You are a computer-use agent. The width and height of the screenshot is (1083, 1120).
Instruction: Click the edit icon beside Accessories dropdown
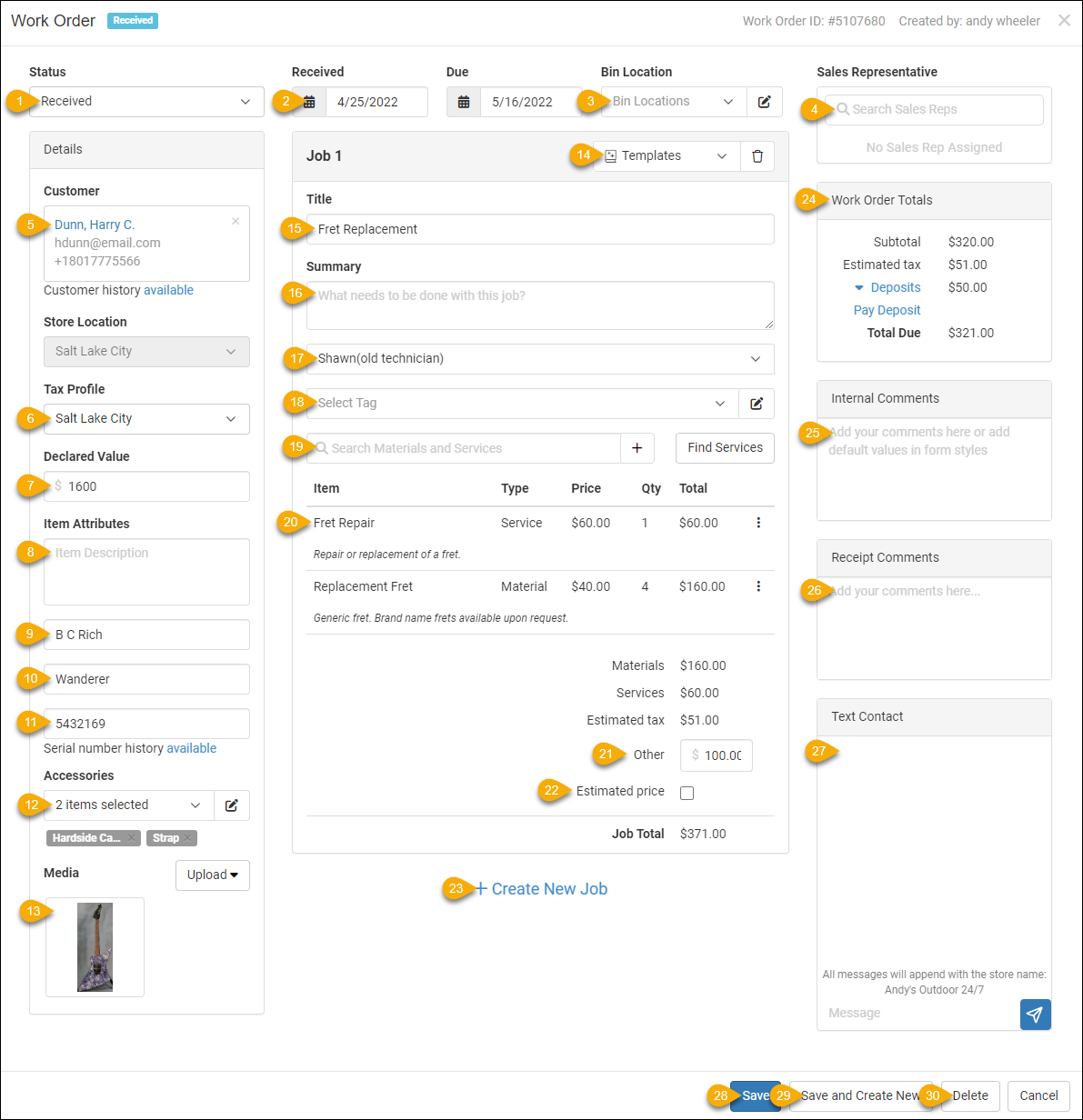point(231,805)
